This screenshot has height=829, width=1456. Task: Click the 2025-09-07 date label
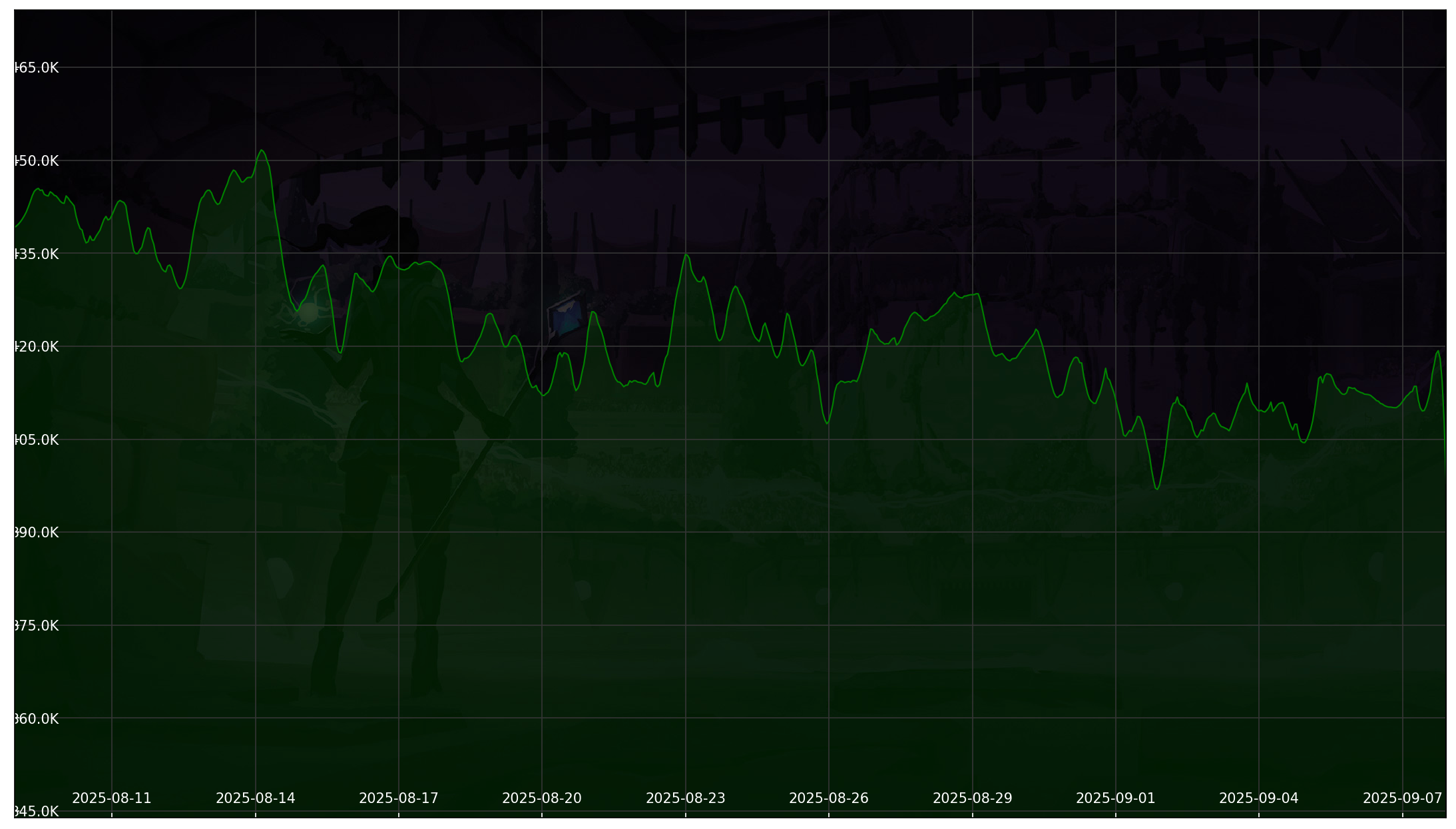(x=1402, y=798)
